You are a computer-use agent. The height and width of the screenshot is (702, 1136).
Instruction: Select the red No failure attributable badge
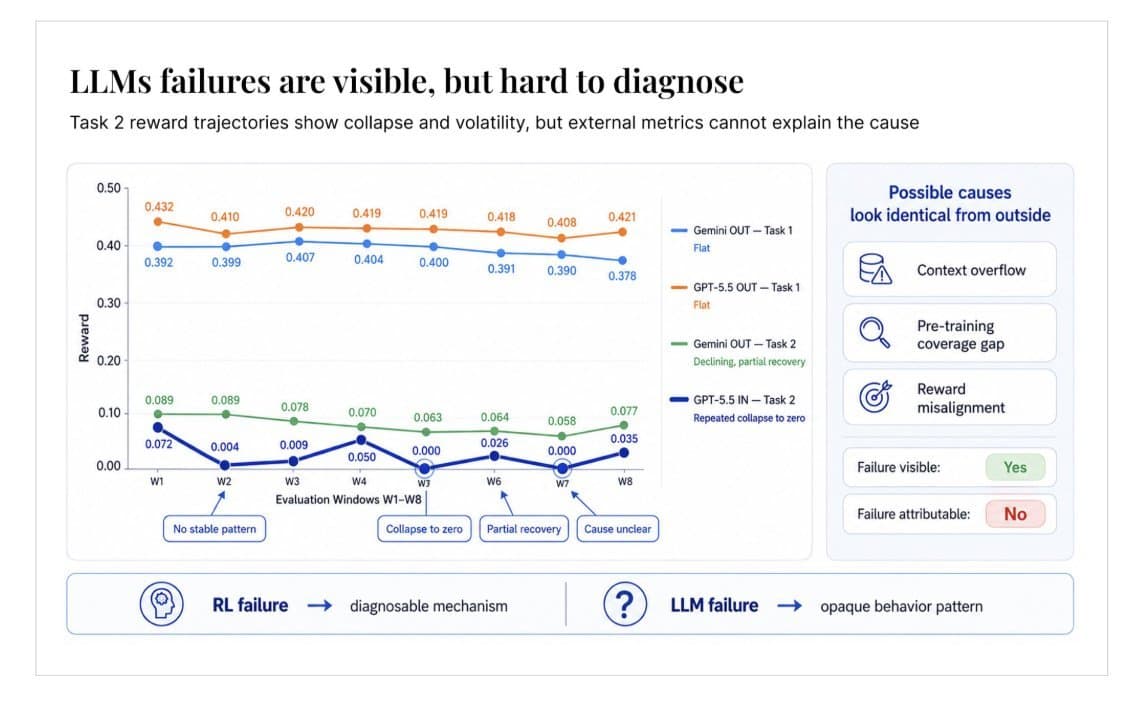click(x=1015, y=514)
